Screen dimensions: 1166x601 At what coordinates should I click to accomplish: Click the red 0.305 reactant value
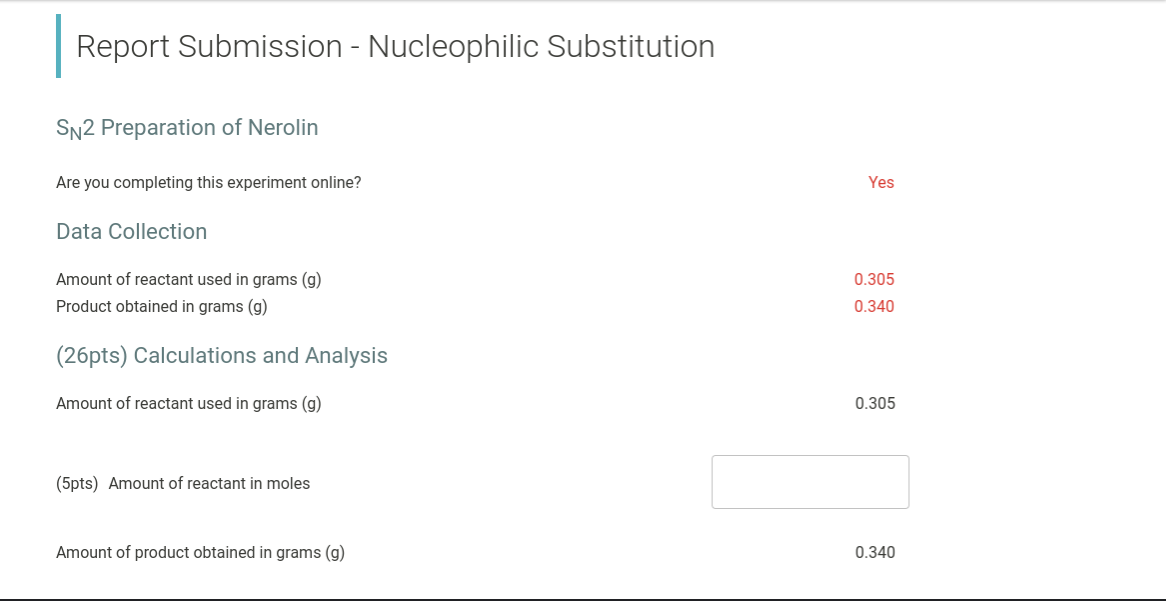(x=874, y=280)
